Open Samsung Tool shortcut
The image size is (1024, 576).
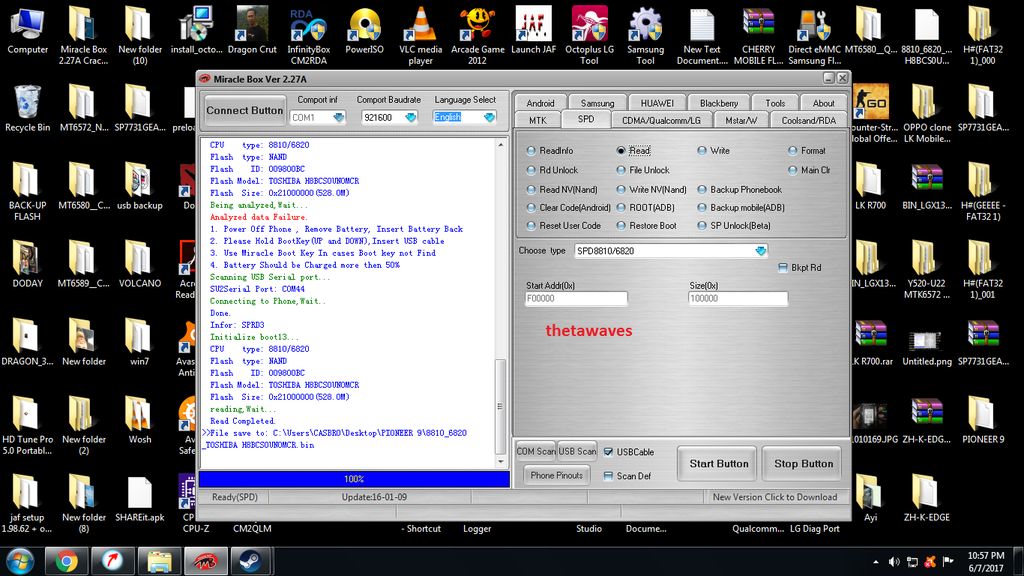[645, 36]
